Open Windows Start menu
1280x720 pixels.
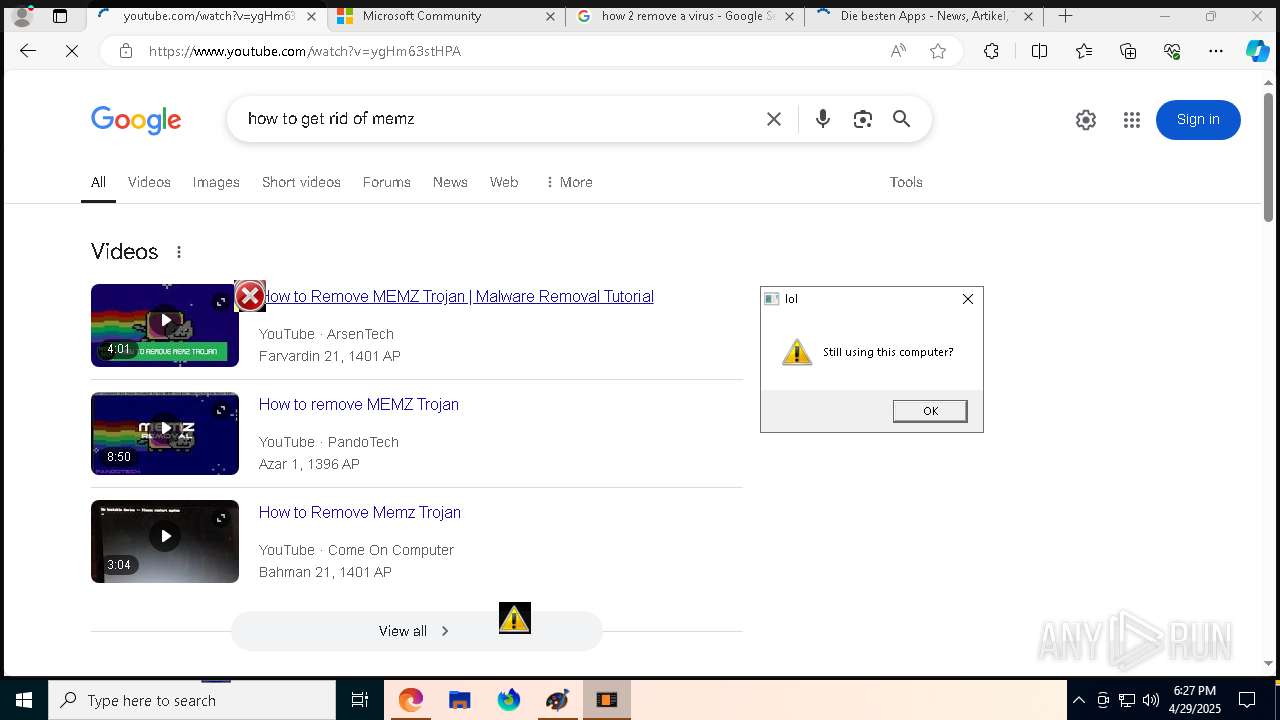24,700
